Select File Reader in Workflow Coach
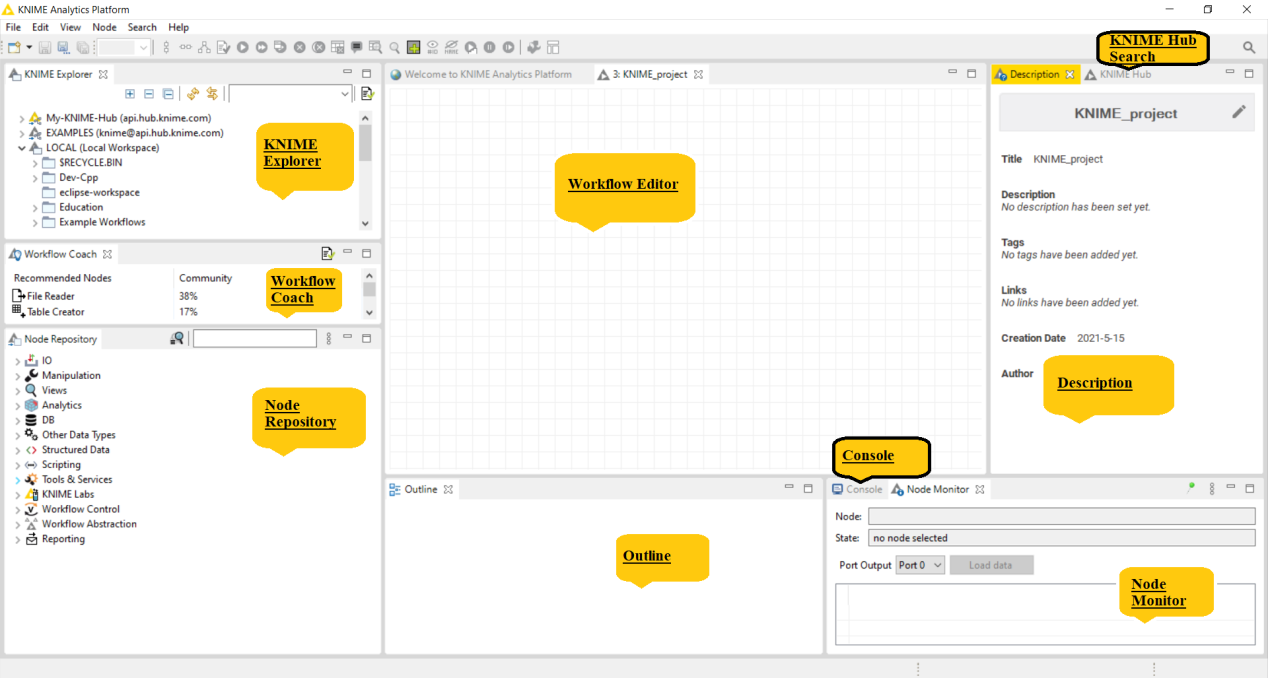1268x678 pixels. coord(50,296)
